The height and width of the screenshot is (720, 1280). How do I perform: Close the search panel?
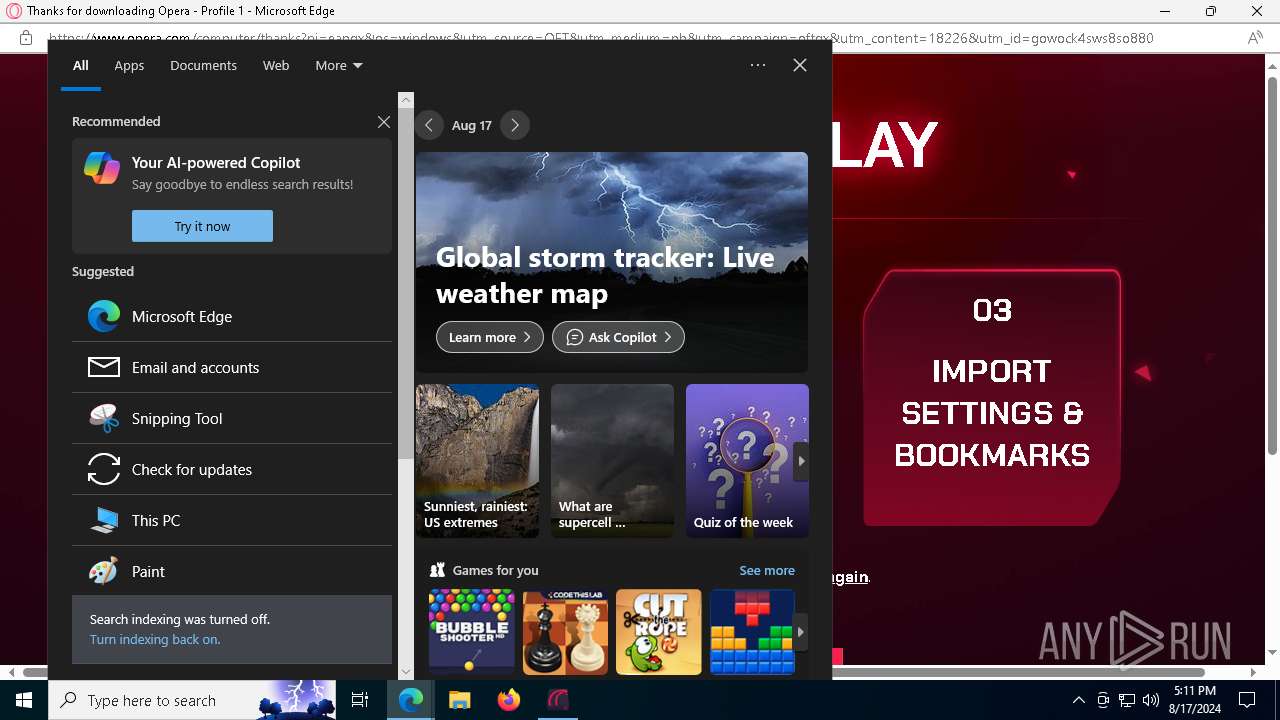click(x=800, y=65)
